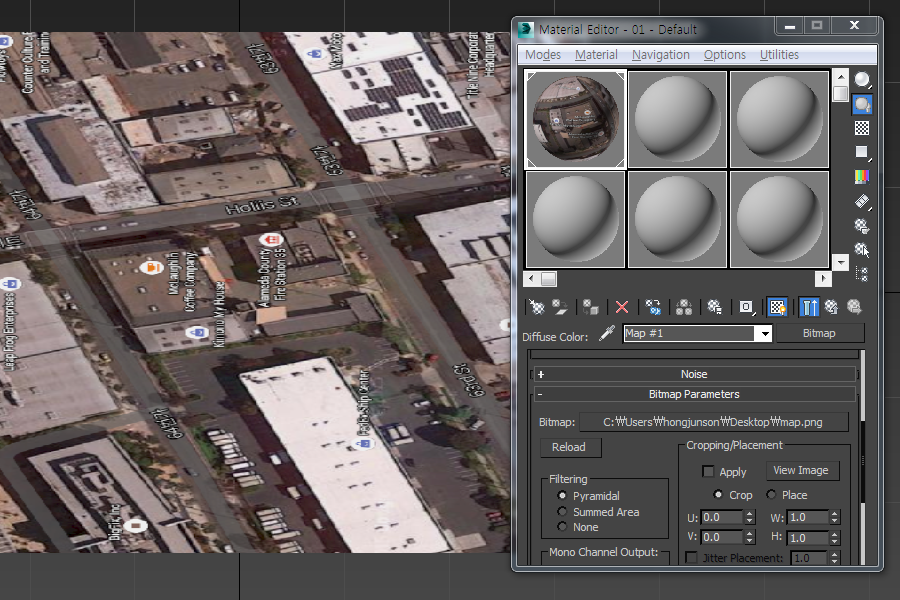Toggle the Backlight icon
900x600 pixels.
pos(862,104)
